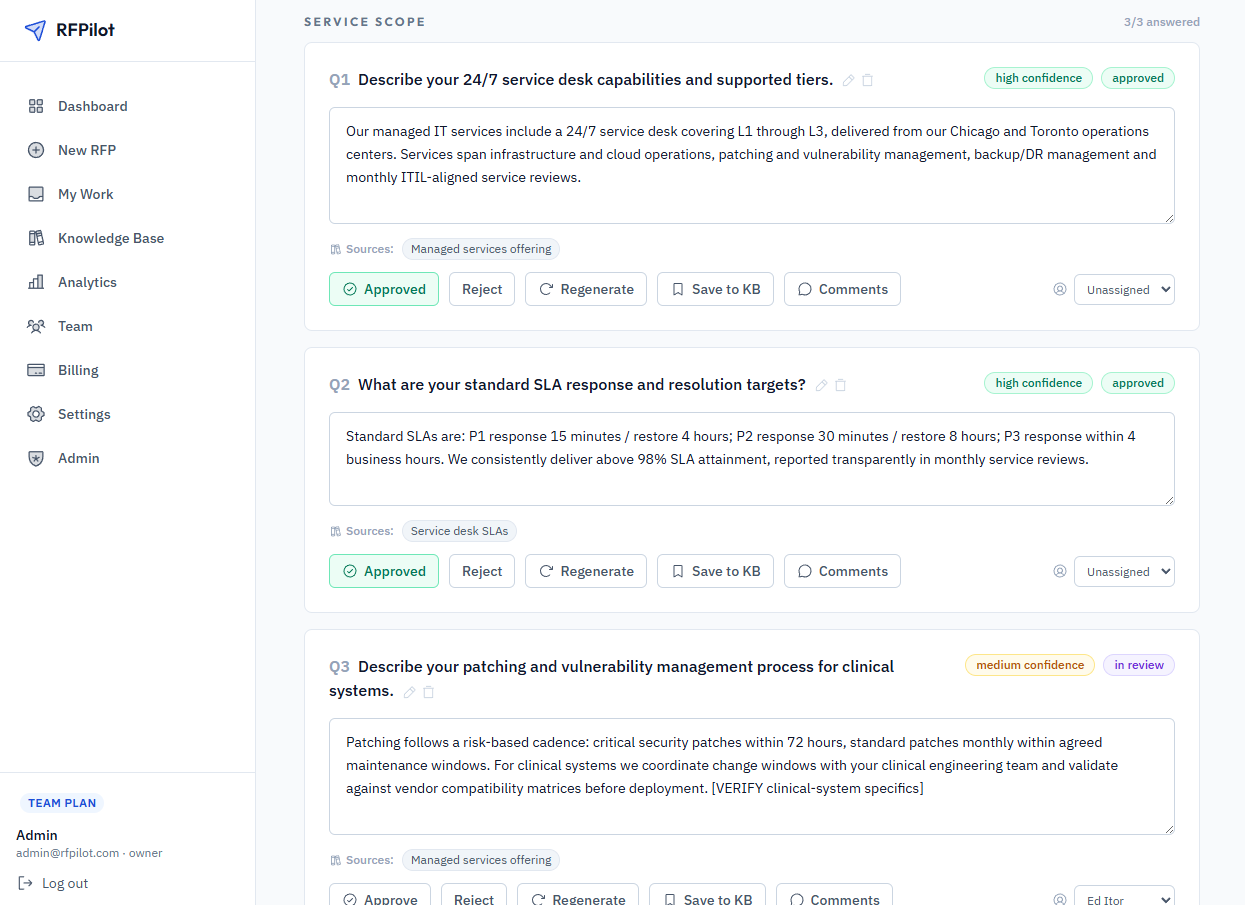Save Q2 answer to KB
1245x905 pixels.
[715, 571]
